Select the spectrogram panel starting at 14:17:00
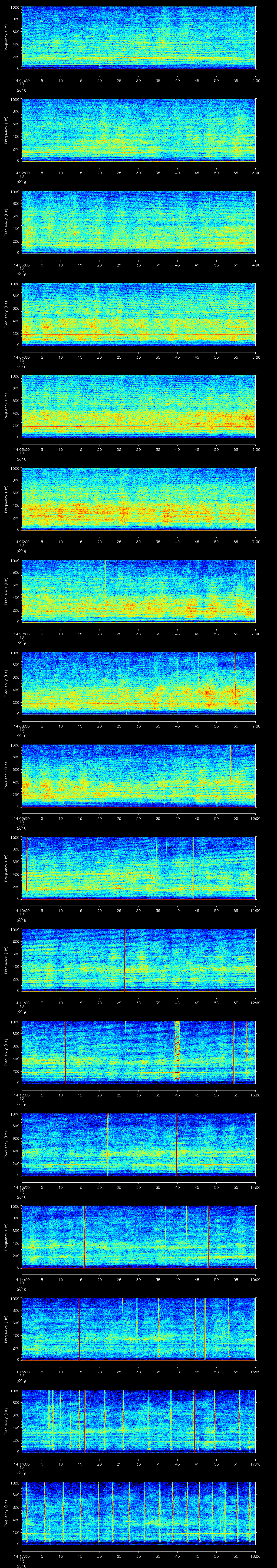This screenshot has width=277, height=1568. (x=138, y=1513)
